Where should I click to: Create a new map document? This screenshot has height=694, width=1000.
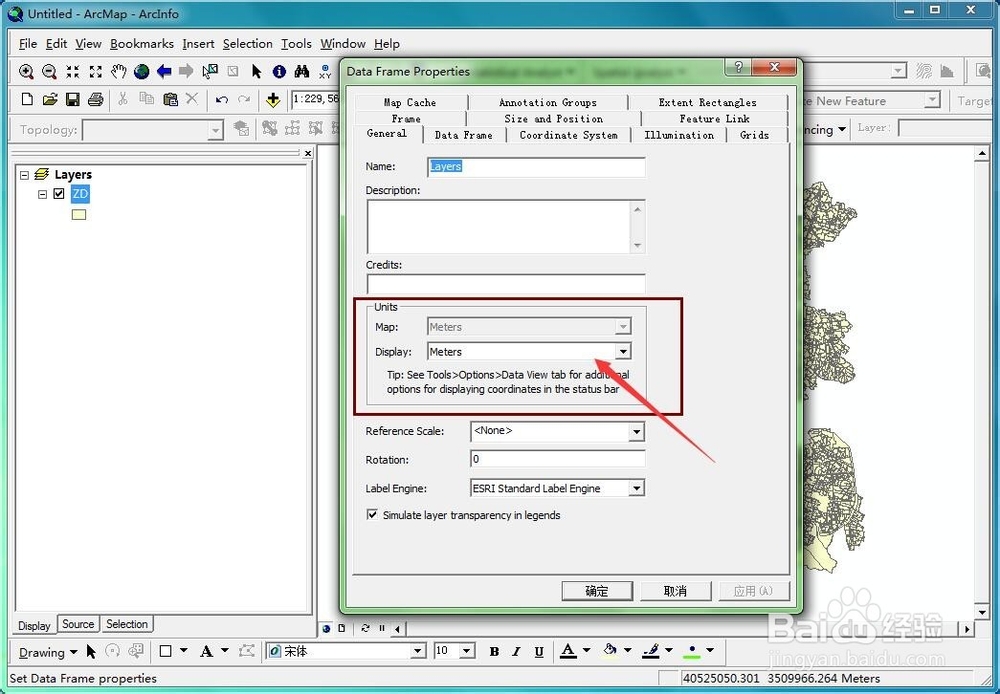pos(27,99)
